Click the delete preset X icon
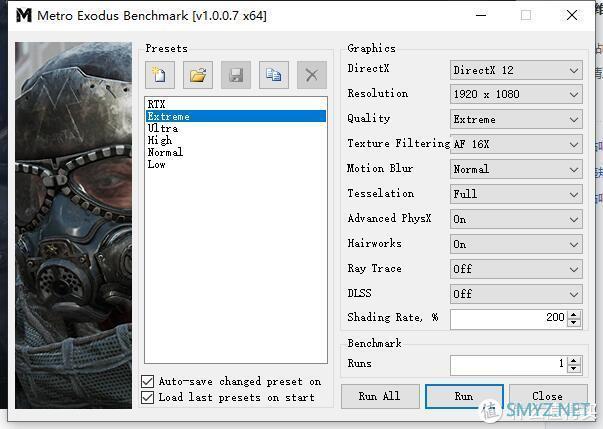The image size is (603, 429). (312, 75)
